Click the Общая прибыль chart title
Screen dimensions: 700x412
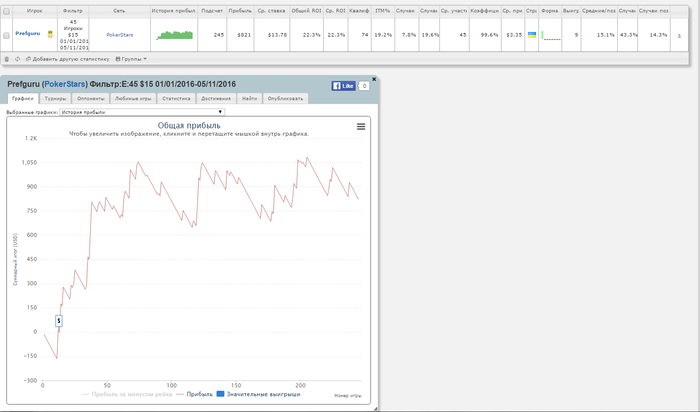(x=189, y=125)
